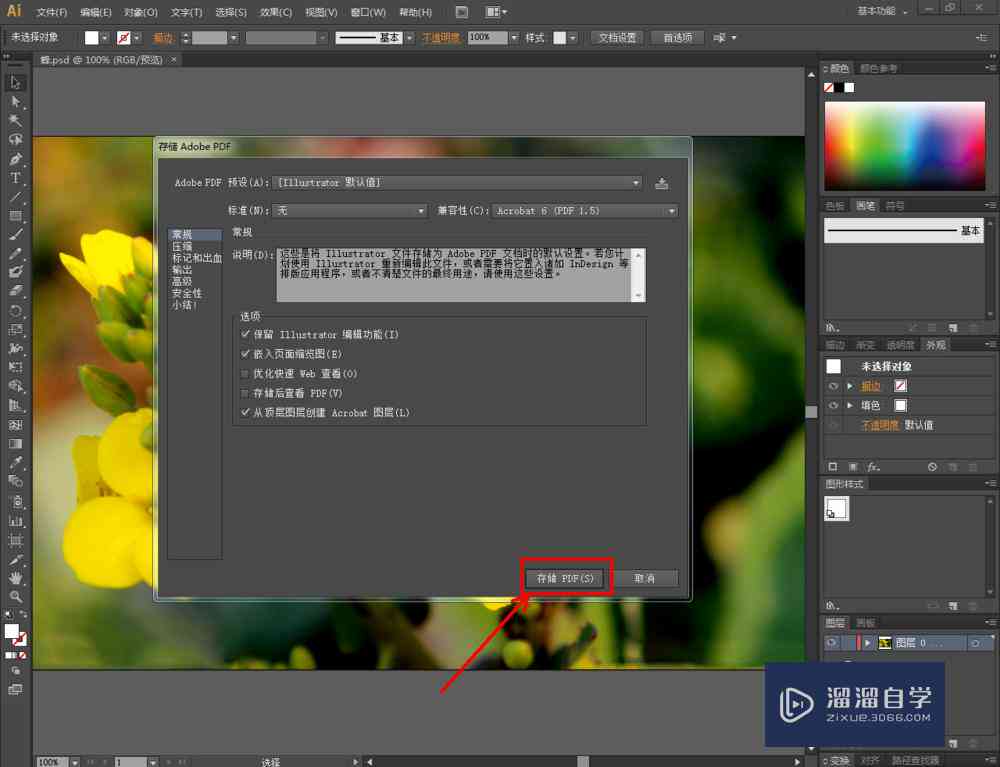
Task: Switch to the Brushes panel tab
Action: (x=865, y=205)
